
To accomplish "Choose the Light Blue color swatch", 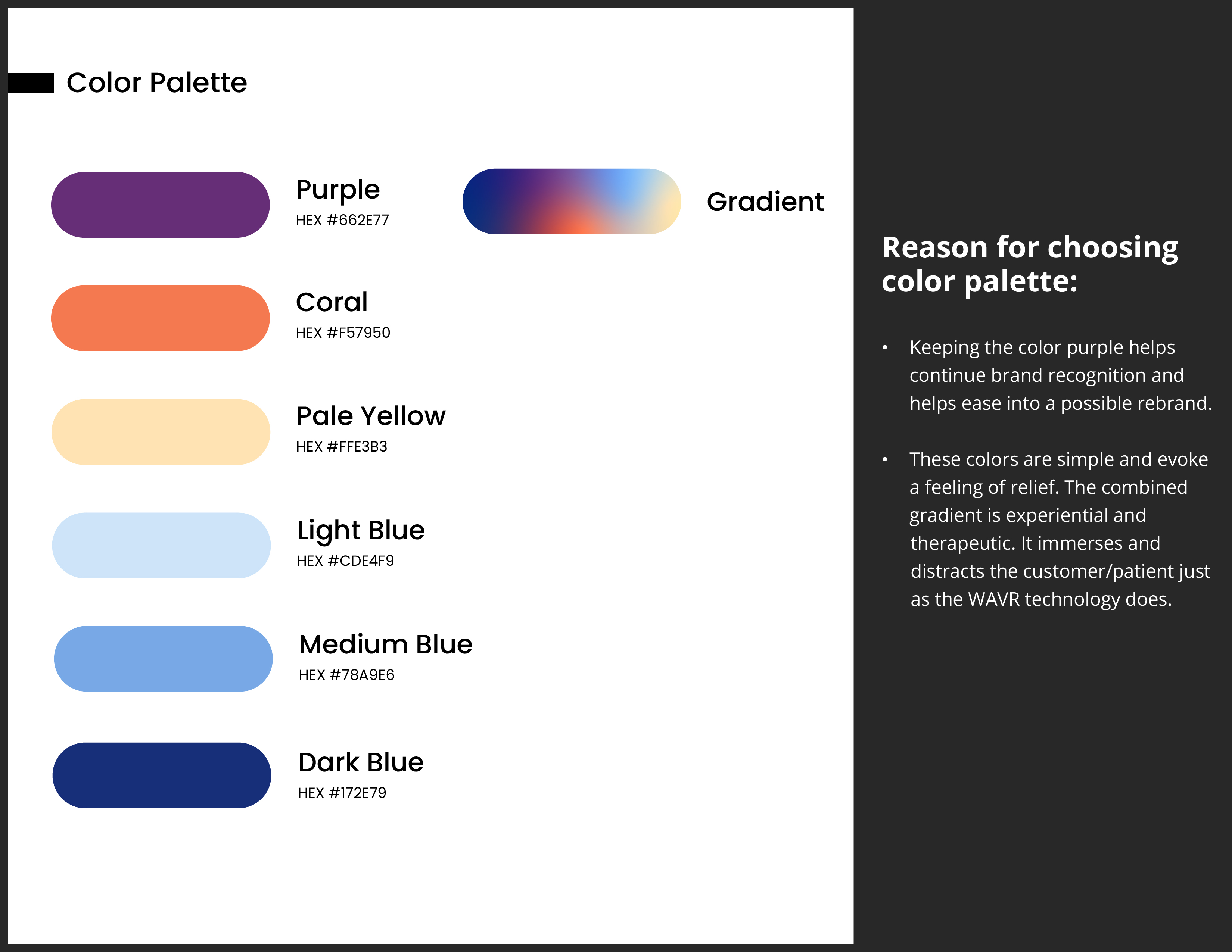I will (161, 545).
